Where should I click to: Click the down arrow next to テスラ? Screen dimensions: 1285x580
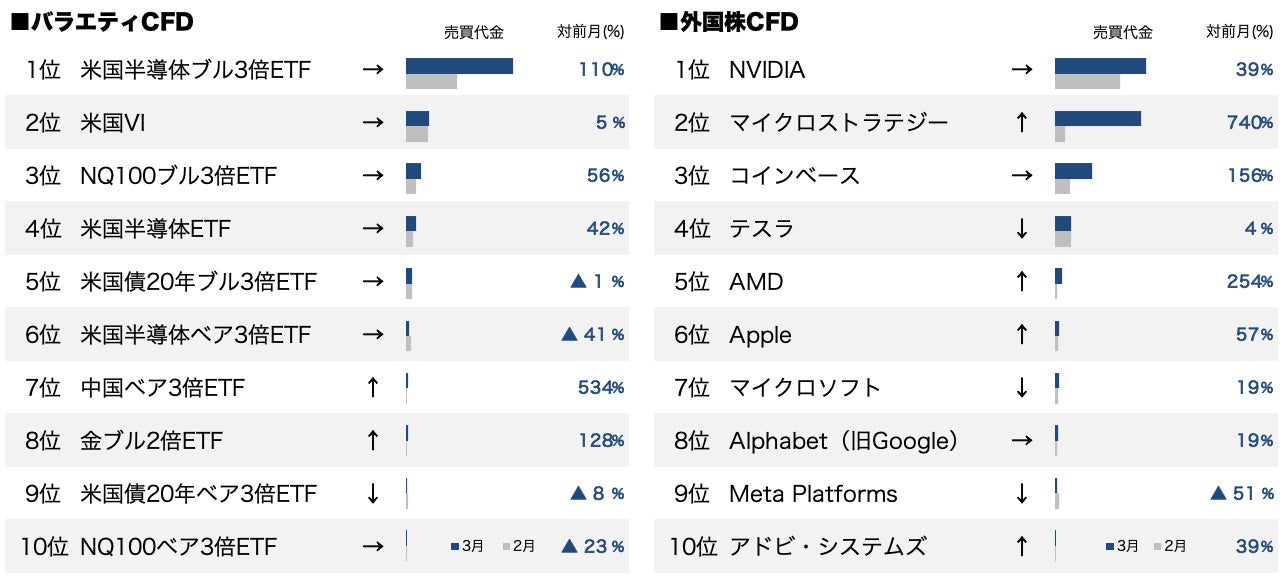pyautogui.click(x=1021, y=229)
